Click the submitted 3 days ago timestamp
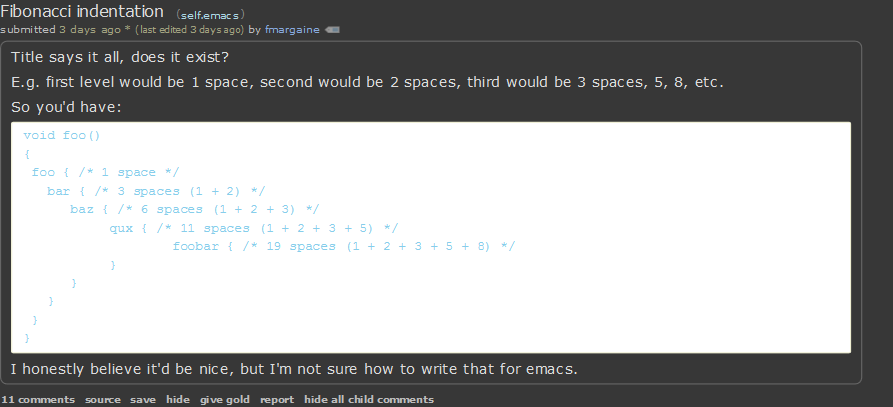 (60, 30)
